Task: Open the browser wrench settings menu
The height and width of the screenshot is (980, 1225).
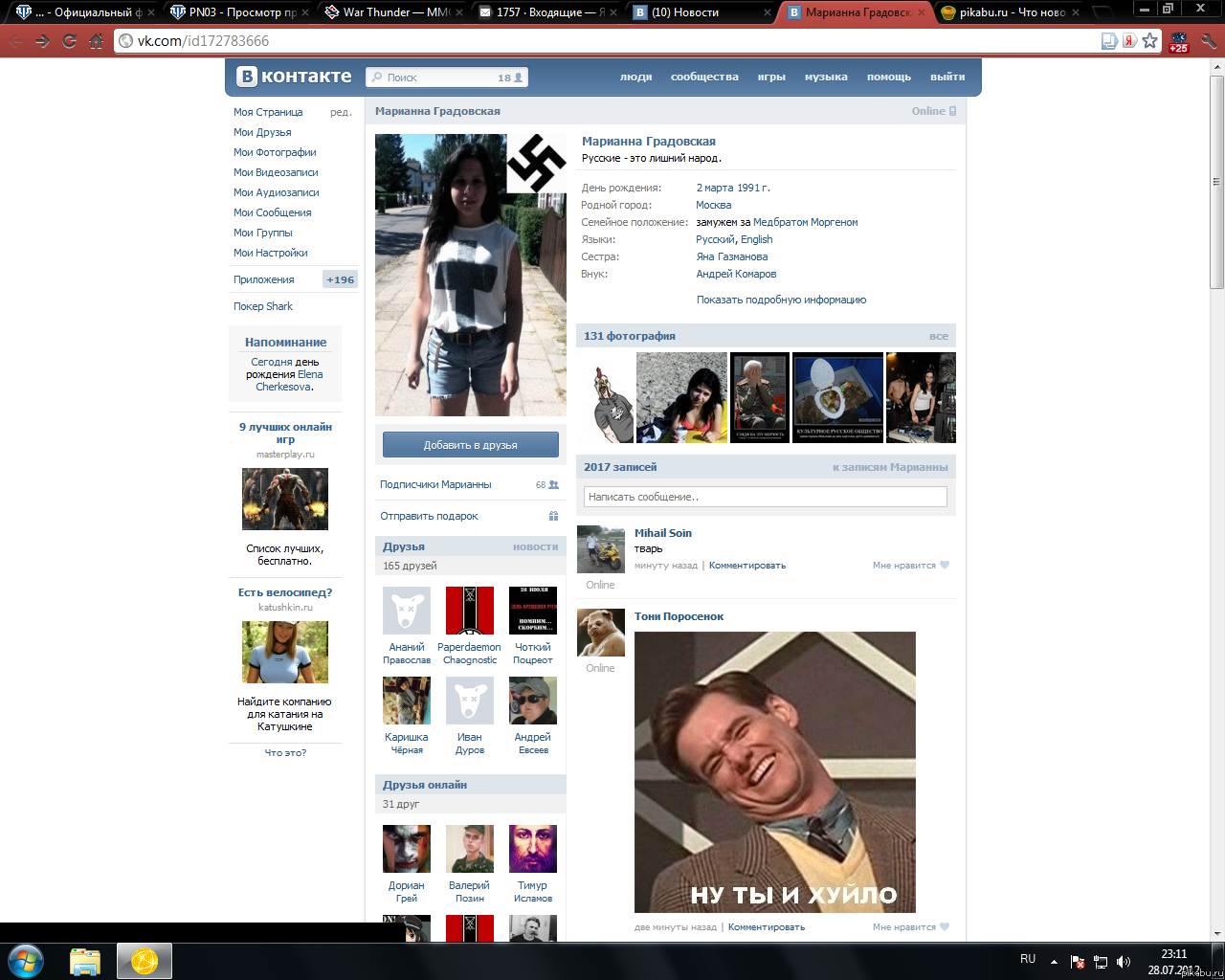Action: [1209, 41]
